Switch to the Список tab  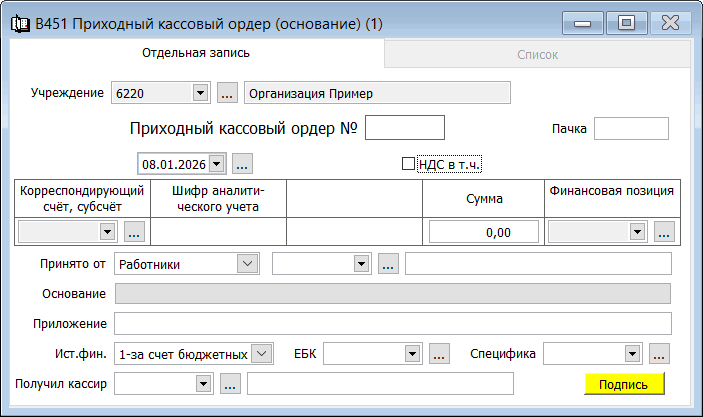pos(538,55)
